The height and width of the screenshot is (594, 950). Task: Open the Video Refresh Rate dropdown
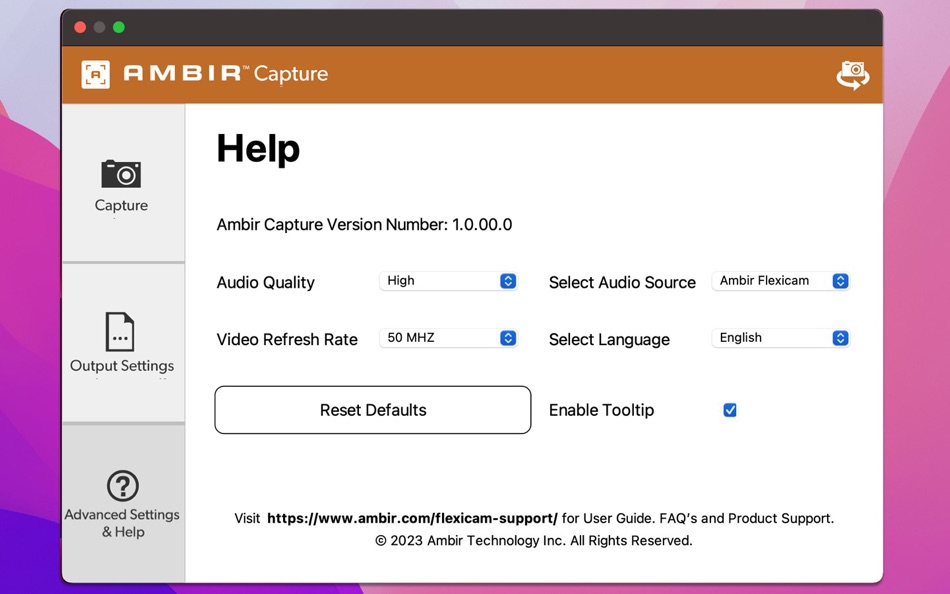(448, 338)
